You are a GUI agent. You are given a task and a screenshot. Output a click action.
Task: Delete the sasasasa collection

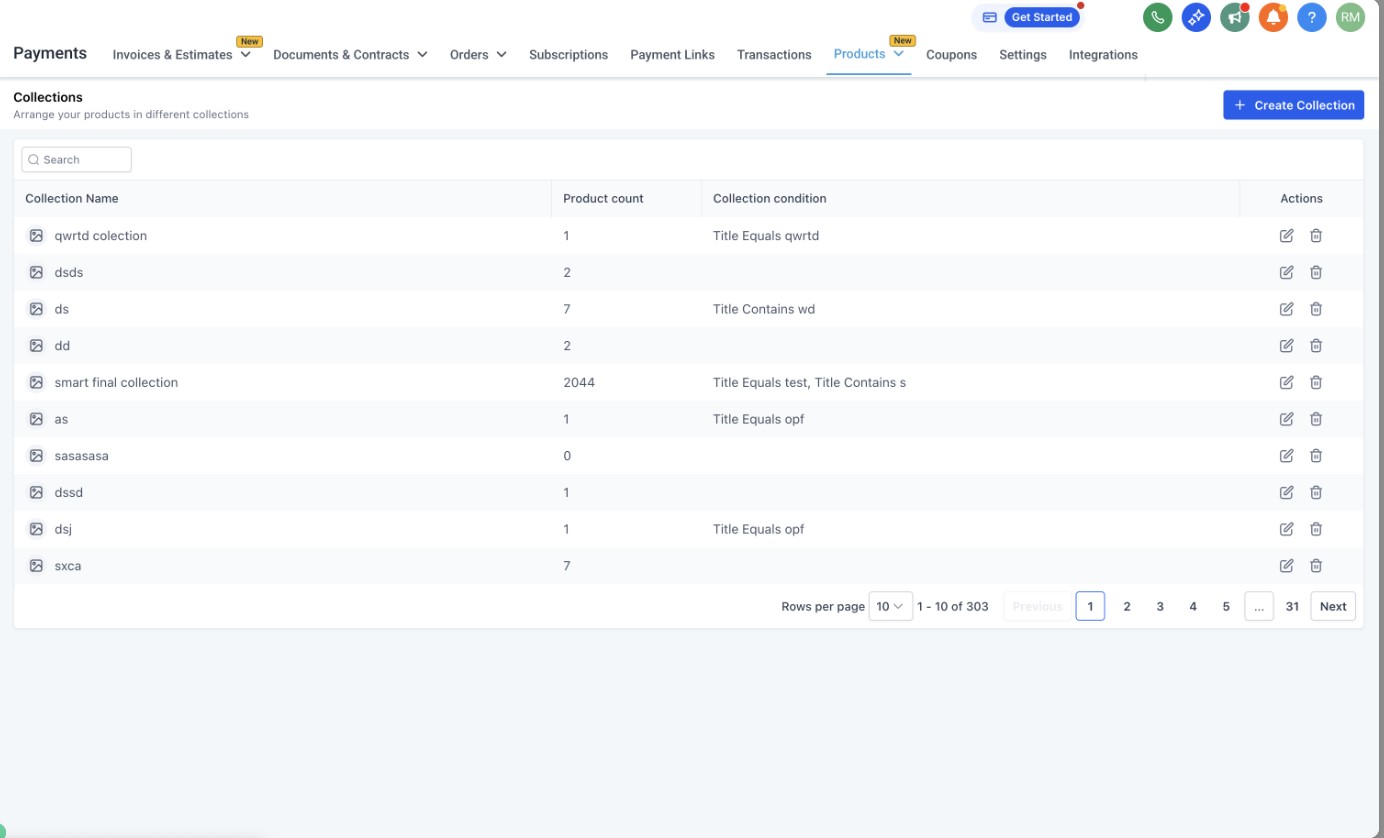[1316, 456]
